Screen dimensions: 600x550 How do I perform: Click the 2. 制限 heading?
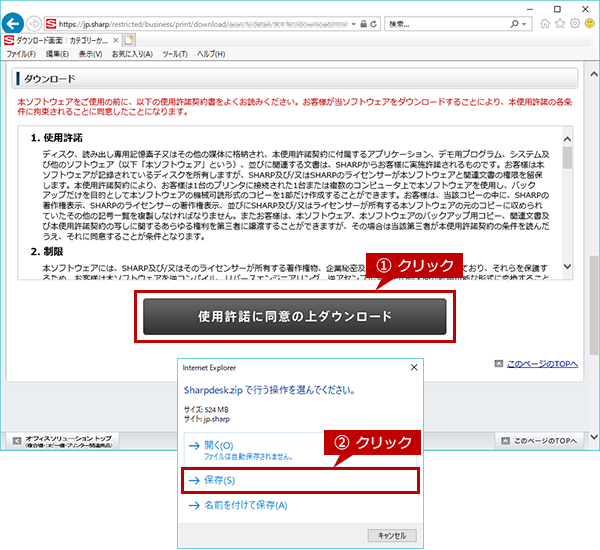(47, 252)
